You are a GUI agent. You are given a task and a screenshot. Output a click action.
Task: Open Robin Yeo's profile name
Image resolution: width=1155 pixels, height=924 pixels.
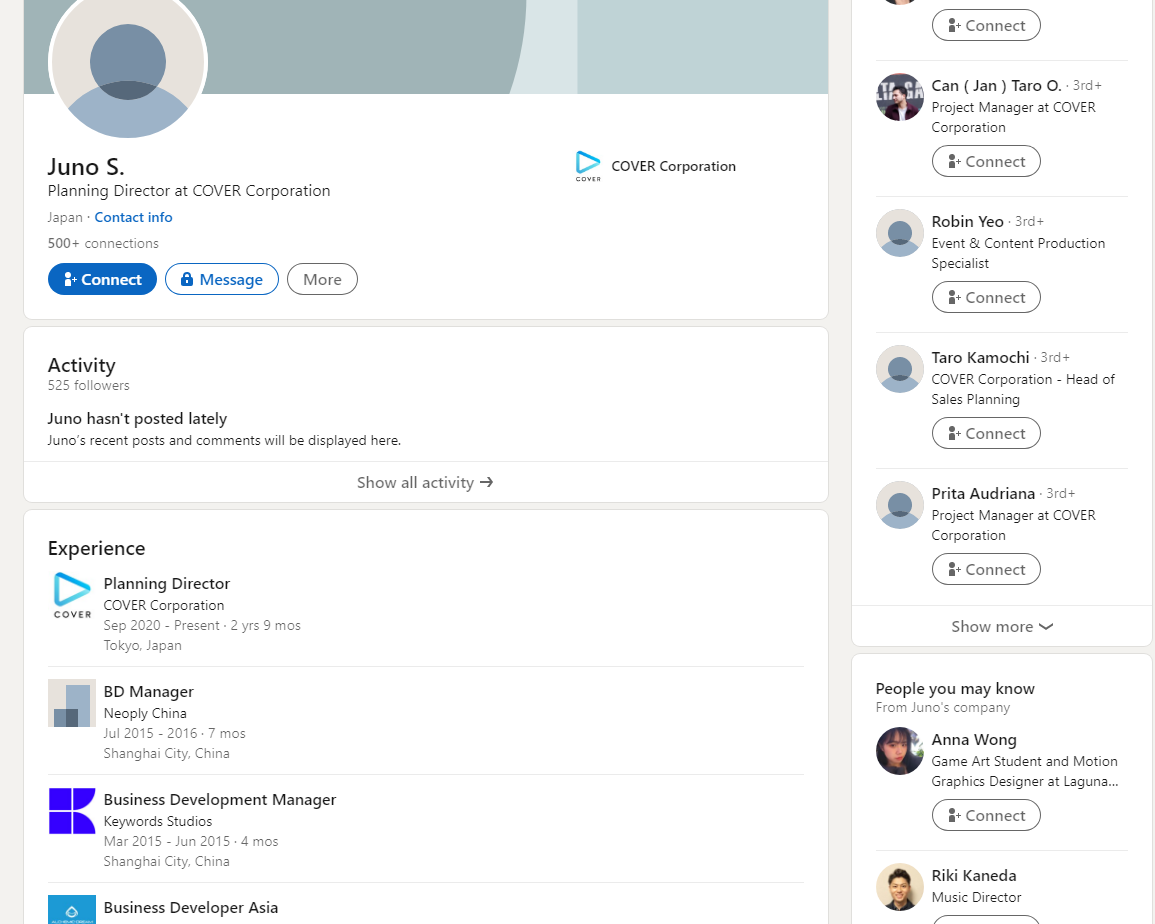pyautogui.click(x=967, y=222)
